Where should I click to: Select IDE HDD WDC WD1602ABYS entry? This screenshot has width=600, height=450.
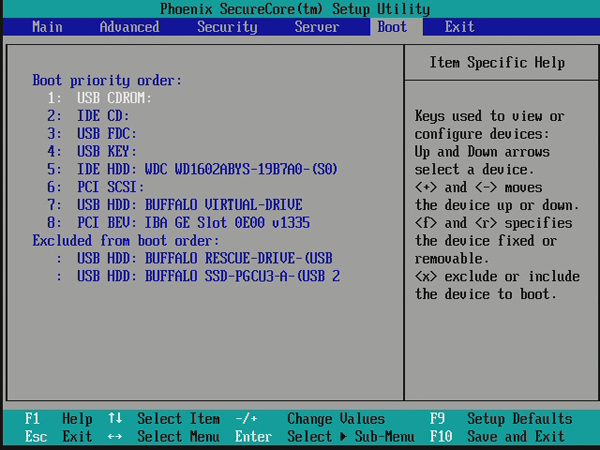(x=192, y=169)
